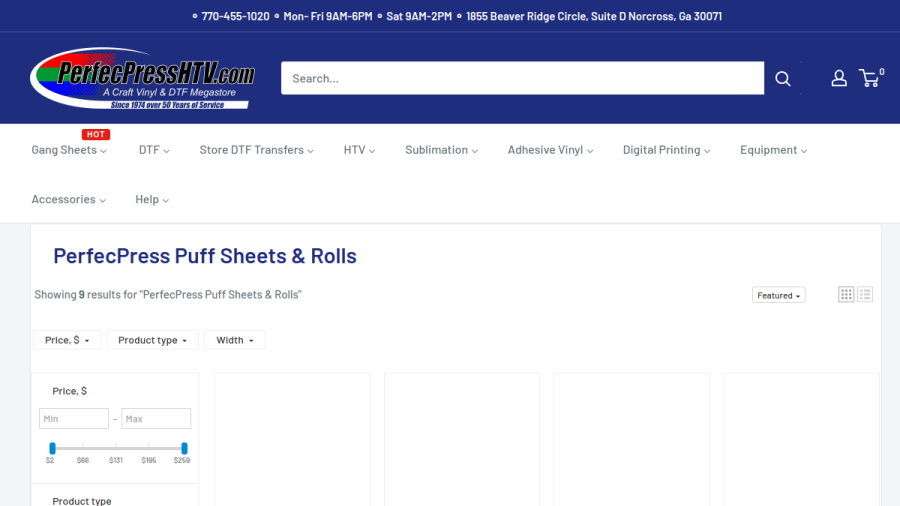Click the store address in top bar
The height and width of the screenshot is (506, 900).
point(594,16)
